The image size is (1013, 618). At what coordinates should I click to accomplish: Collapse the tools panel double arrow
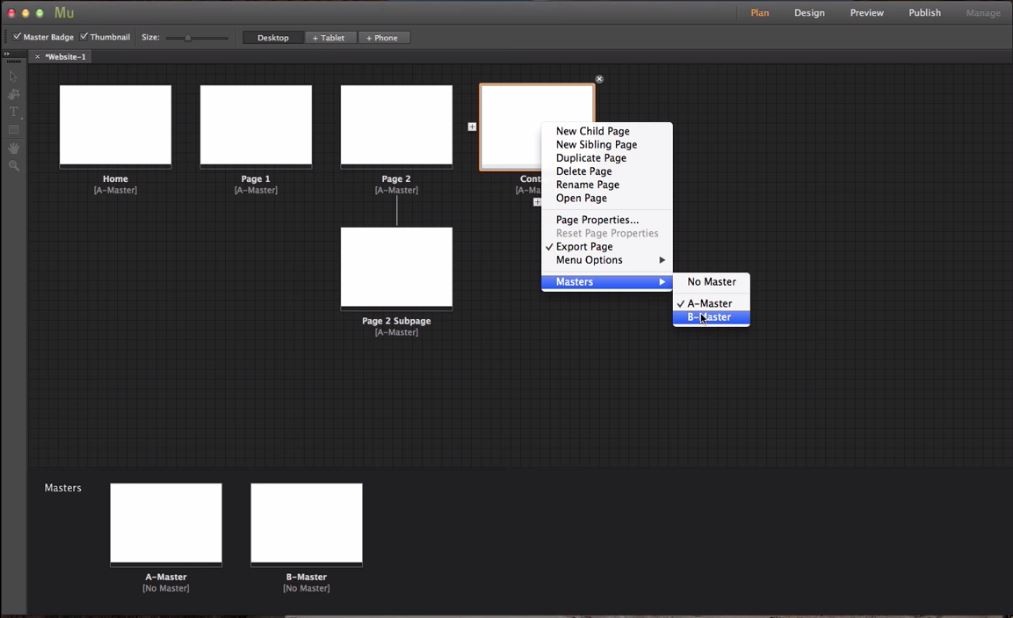point(7,54)
